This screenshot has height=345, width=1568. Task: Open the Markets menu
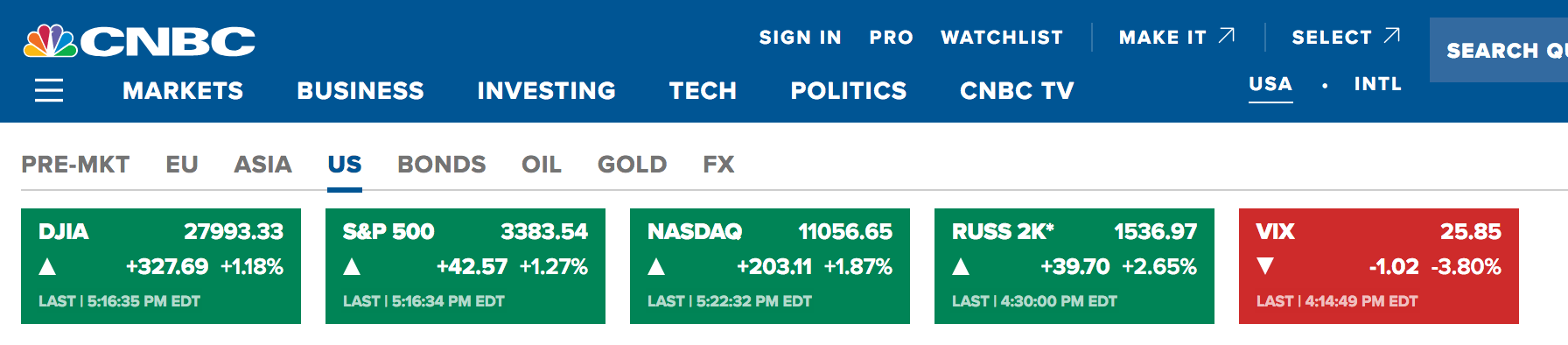tap(183, 90)
